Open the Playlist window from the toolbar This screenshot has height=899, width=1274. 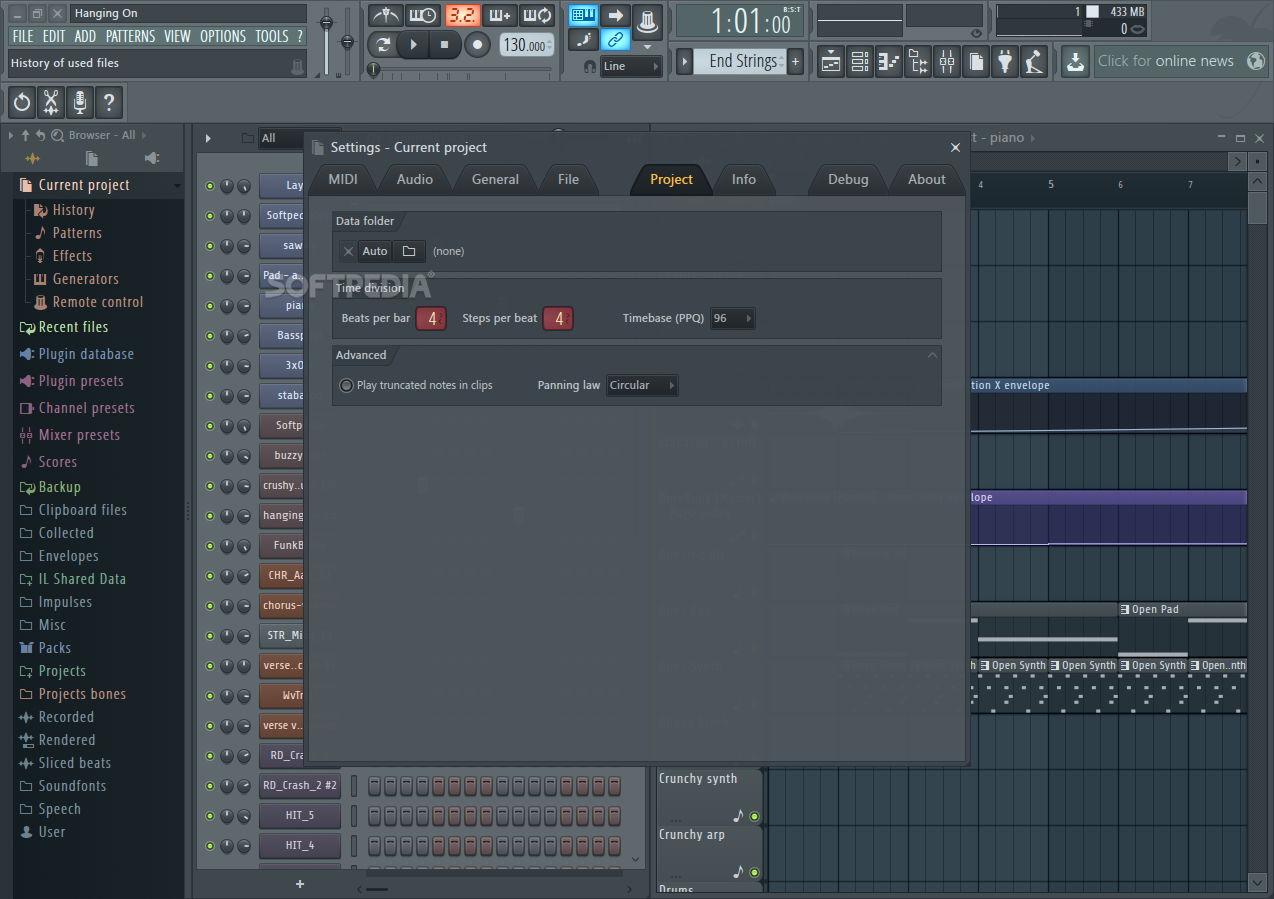(831, 62)
